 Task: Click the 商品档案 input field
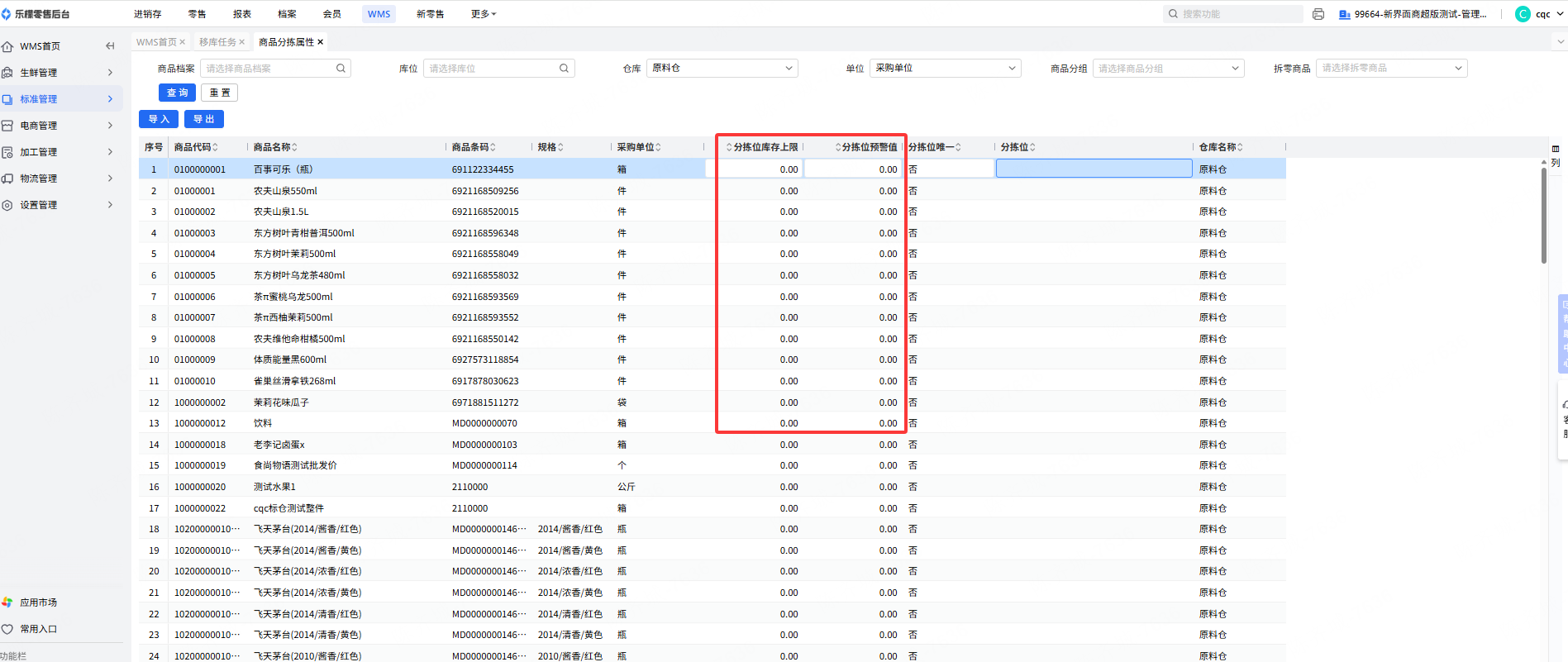pyautogui.click(x=275, y=69)
